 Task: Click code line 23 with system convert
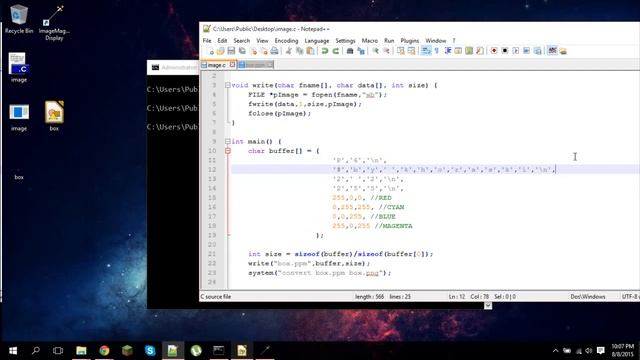pos(320,273)
